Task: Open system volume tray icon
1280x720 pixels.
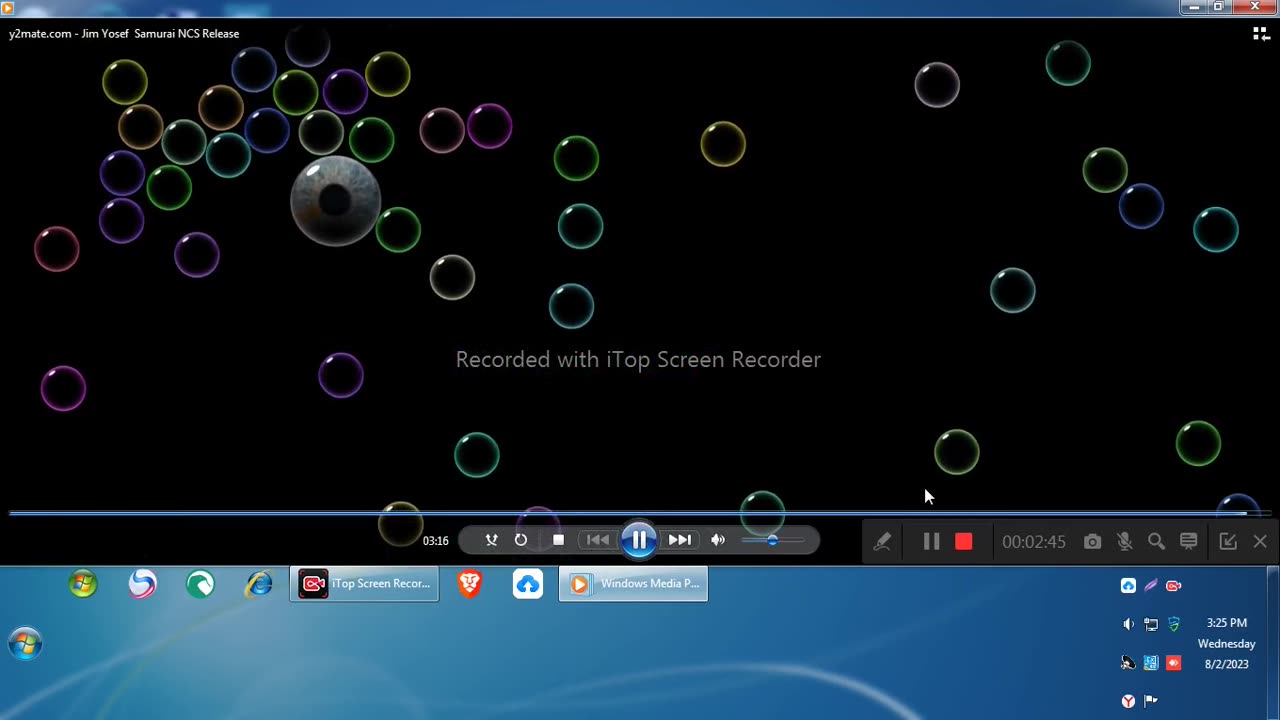Action: (x=1128, y=624)
